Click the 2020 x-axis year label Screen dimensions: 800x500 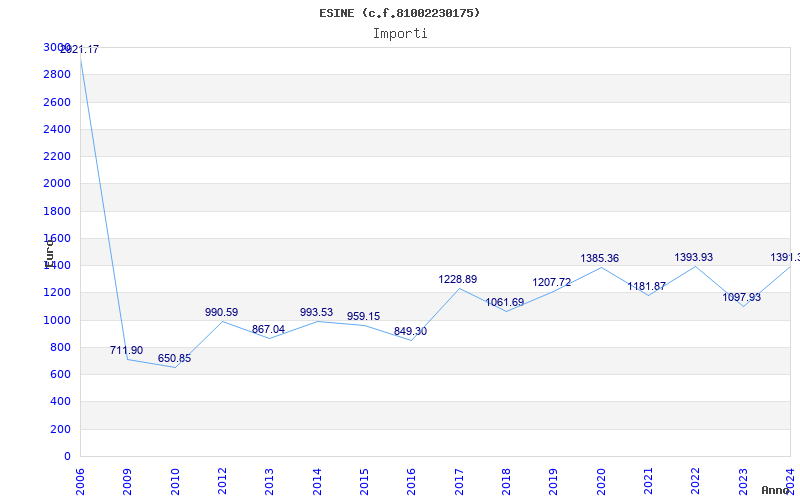(601, 482)
